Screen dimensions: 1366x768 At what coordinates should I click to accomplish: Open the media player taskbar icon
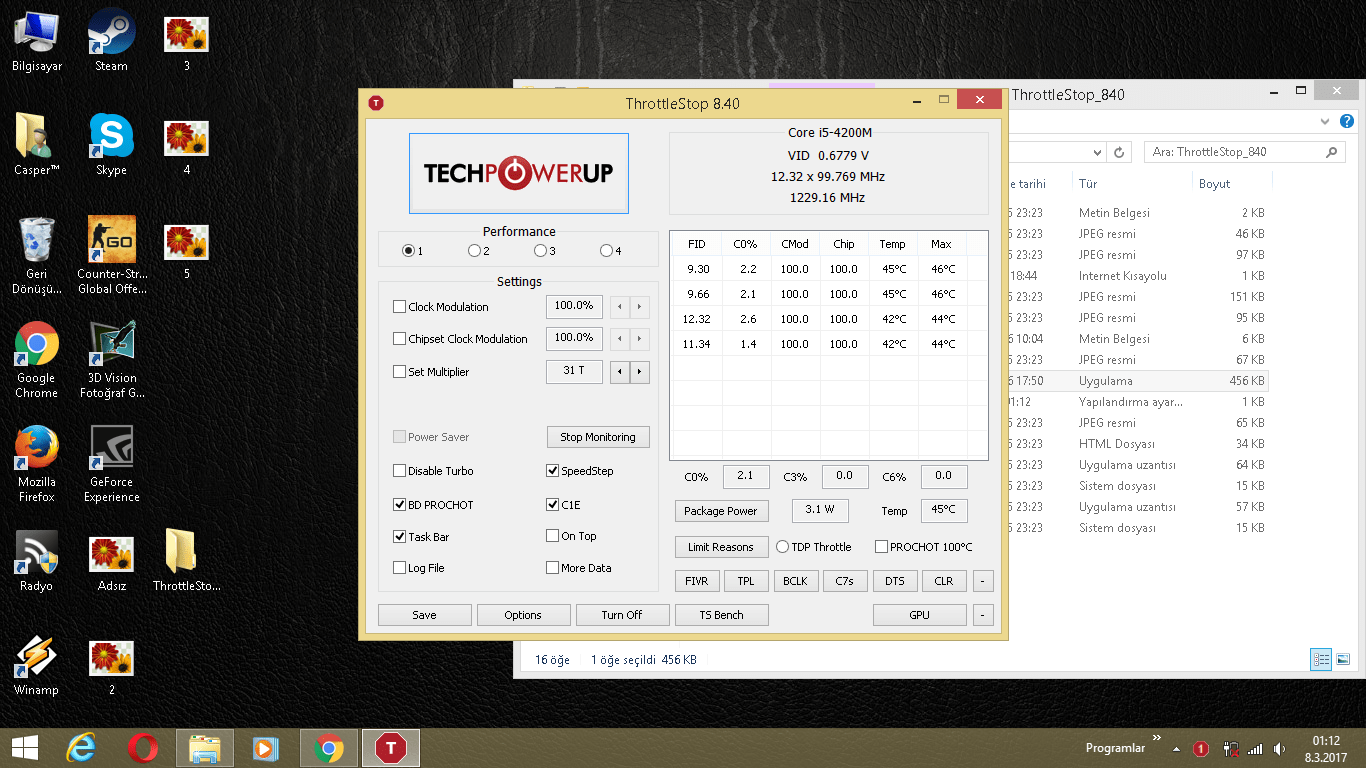click(266, 748)
